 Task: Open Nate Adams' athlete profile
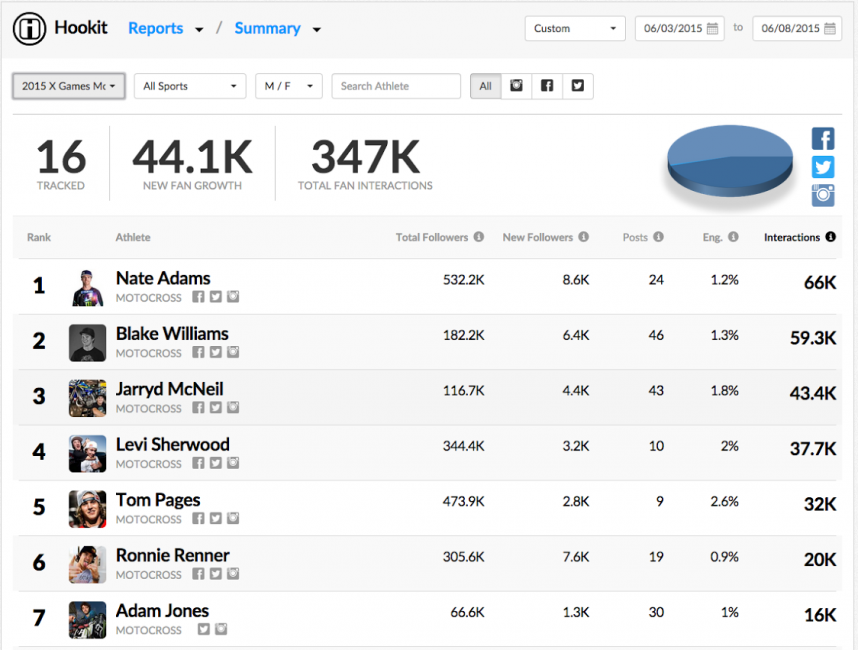click(x=163, y=278)
